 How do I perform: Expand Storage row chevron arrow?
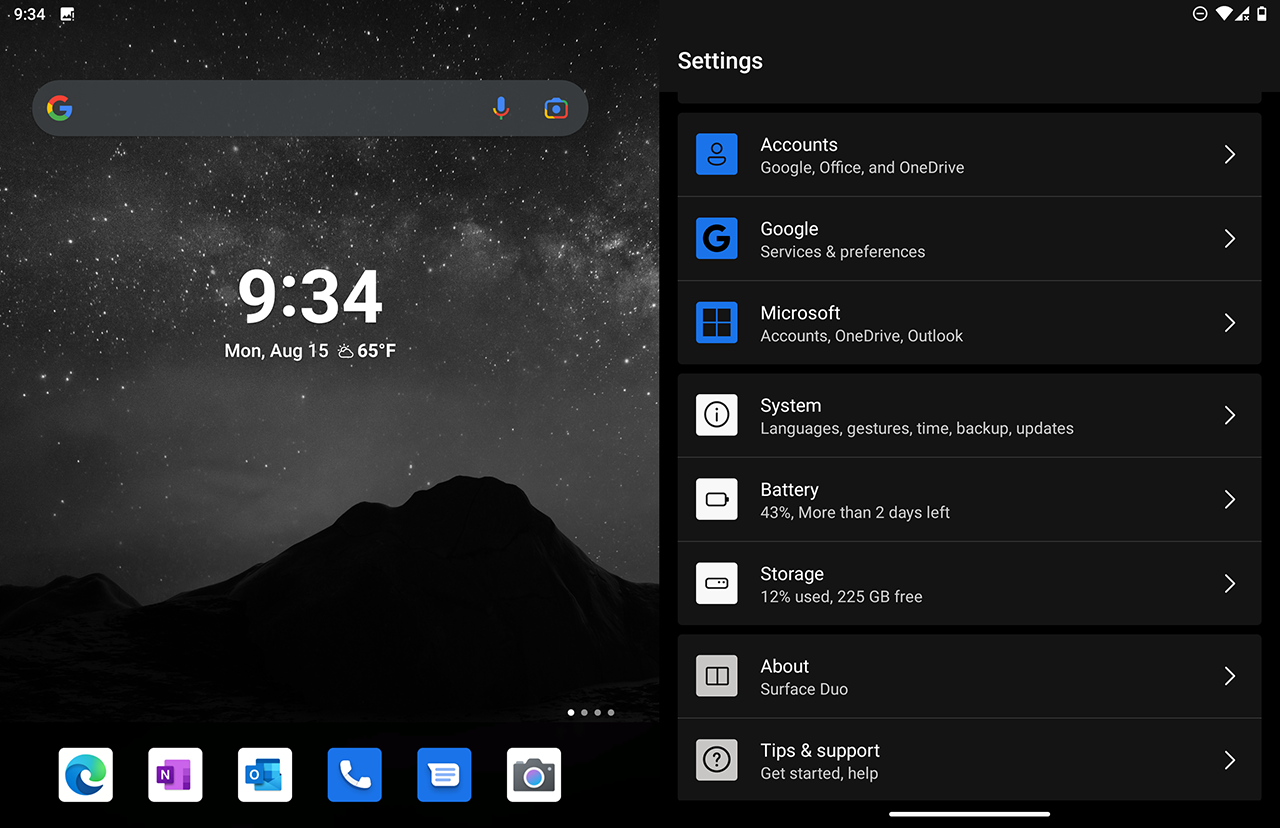[1230, 583]
